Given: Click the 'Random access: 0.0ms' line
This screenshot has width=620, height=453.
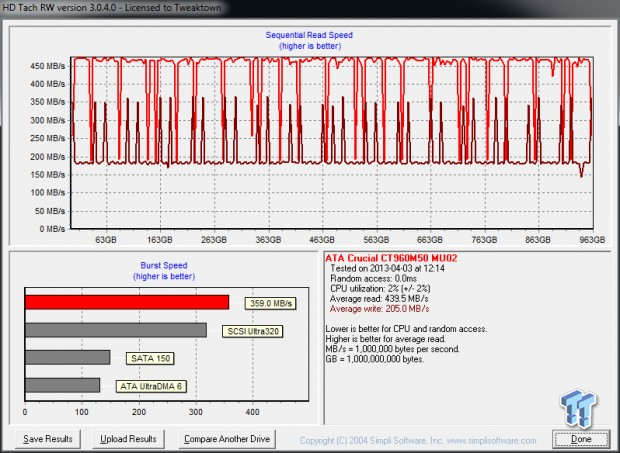Looking at the screenshot, I should [x=373, y=279].
